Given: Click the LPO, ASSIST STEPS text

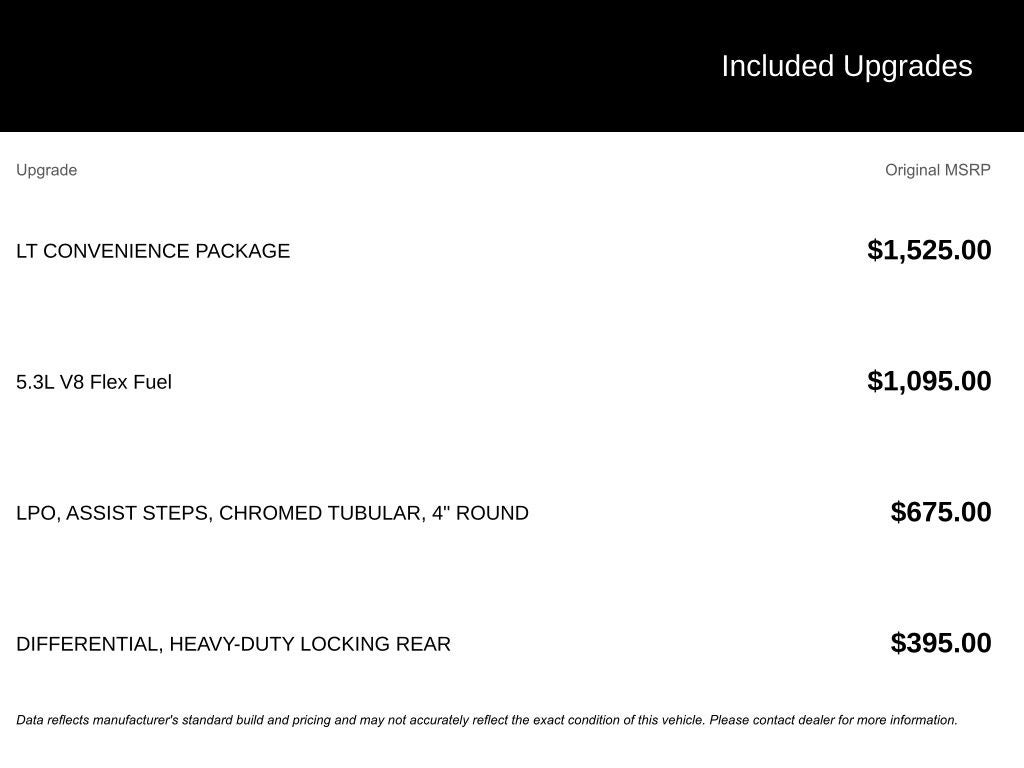Looking at the screenshot, I should pyautogui.click(x=114, y=513).
